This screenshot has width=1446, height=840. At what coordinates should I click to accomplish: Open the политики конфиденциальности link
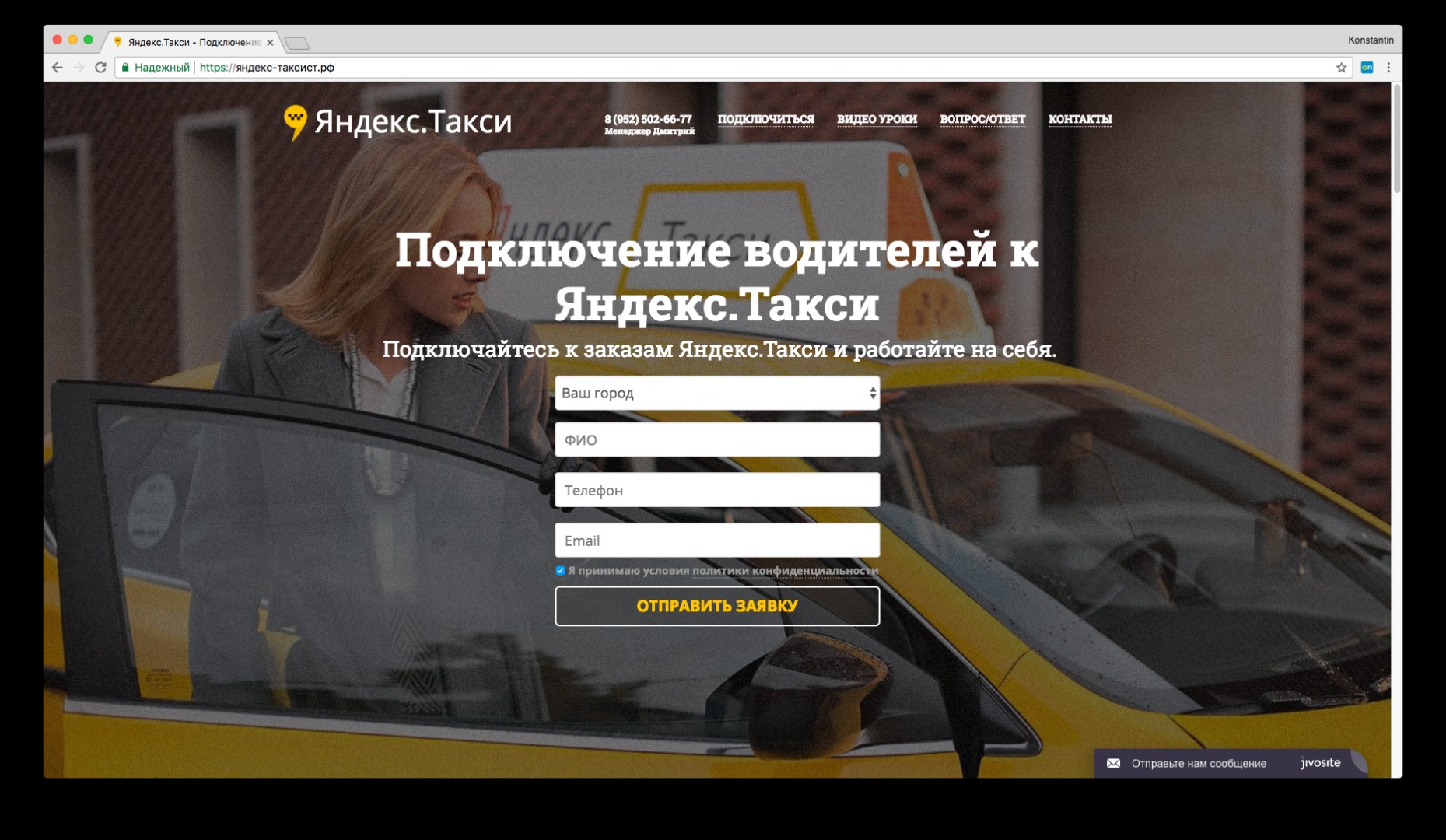click(x=784, y=571)
